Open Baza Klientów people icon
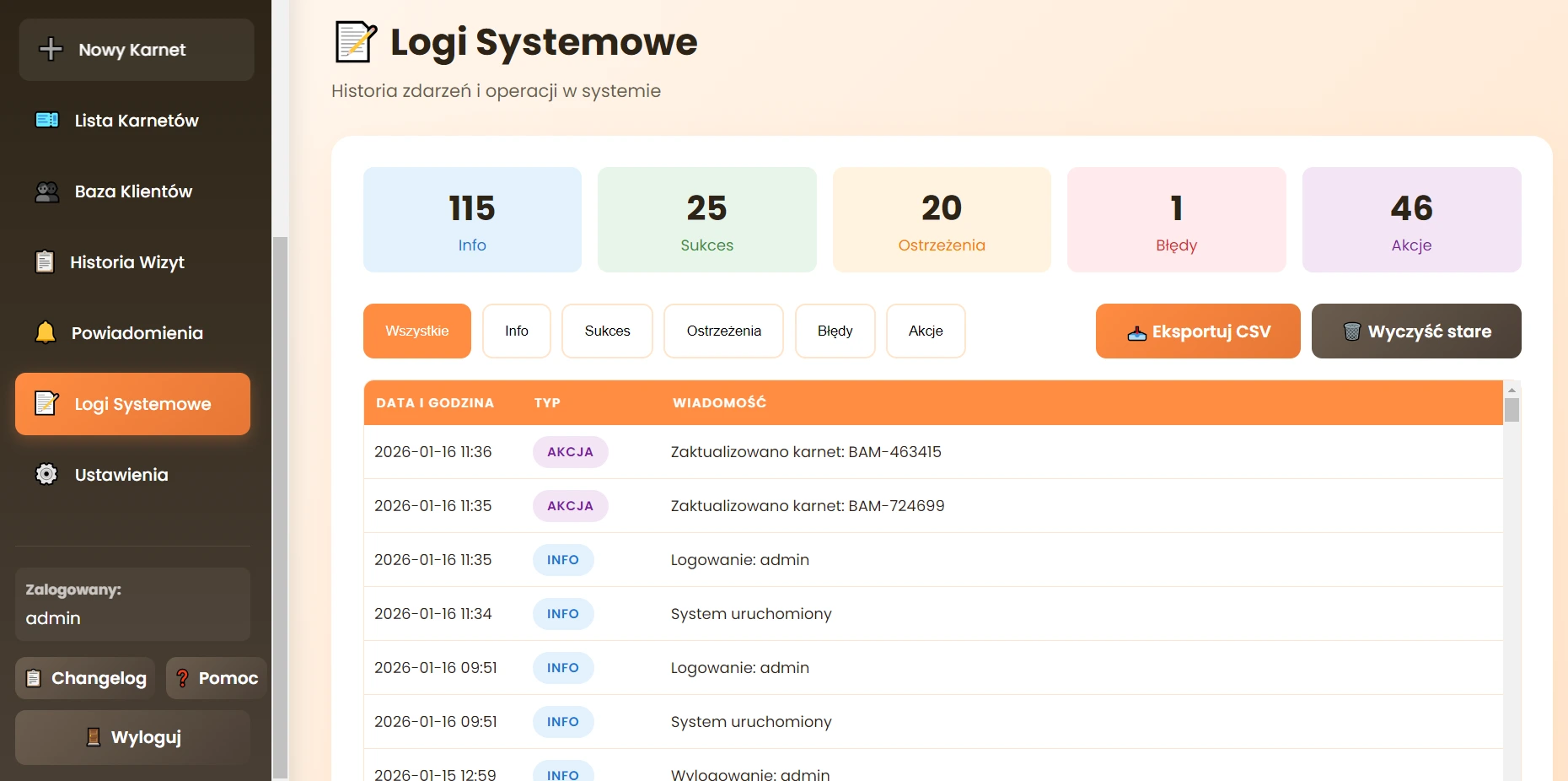 (47, 191)
